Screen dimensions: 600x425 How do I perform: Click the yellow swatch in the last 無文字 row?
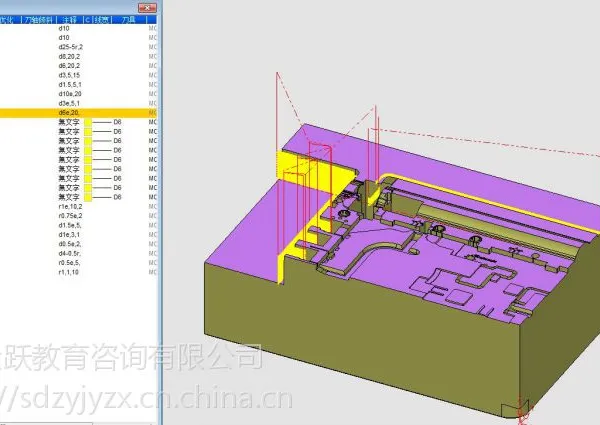pyautogui.click(x=88, y=197)
